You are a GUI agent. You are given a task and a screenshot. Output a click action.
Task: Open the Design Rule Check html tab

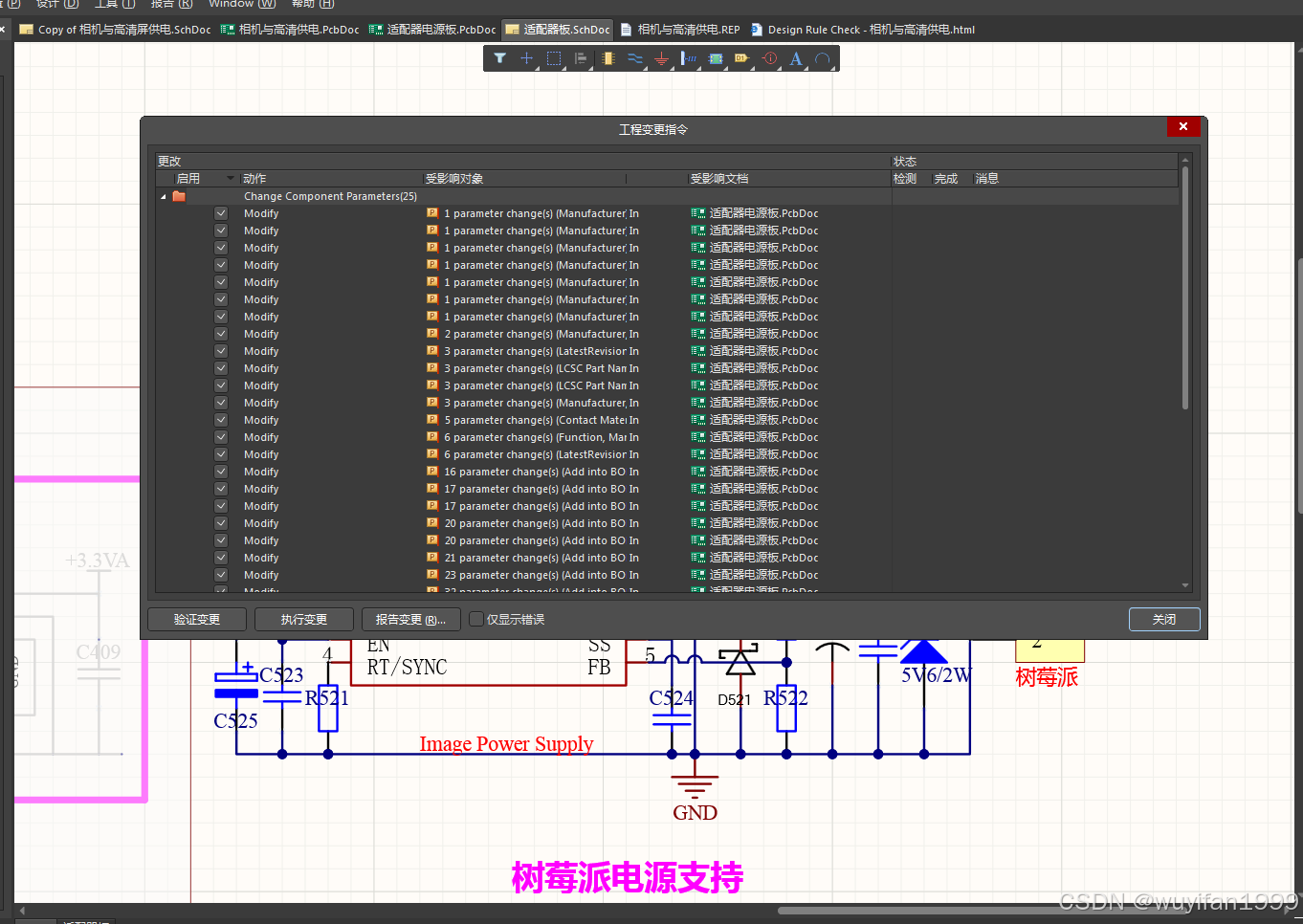863,30
